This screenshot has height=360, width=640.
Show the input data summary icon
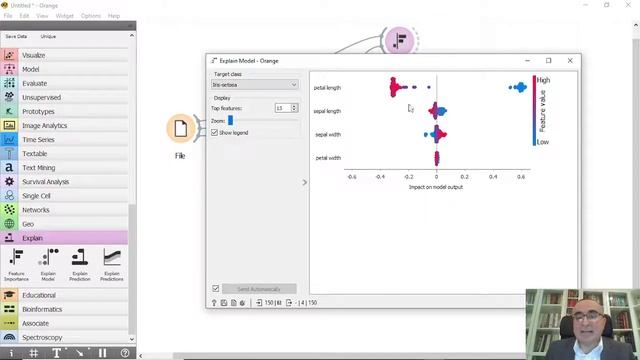(x=259, y=303)
